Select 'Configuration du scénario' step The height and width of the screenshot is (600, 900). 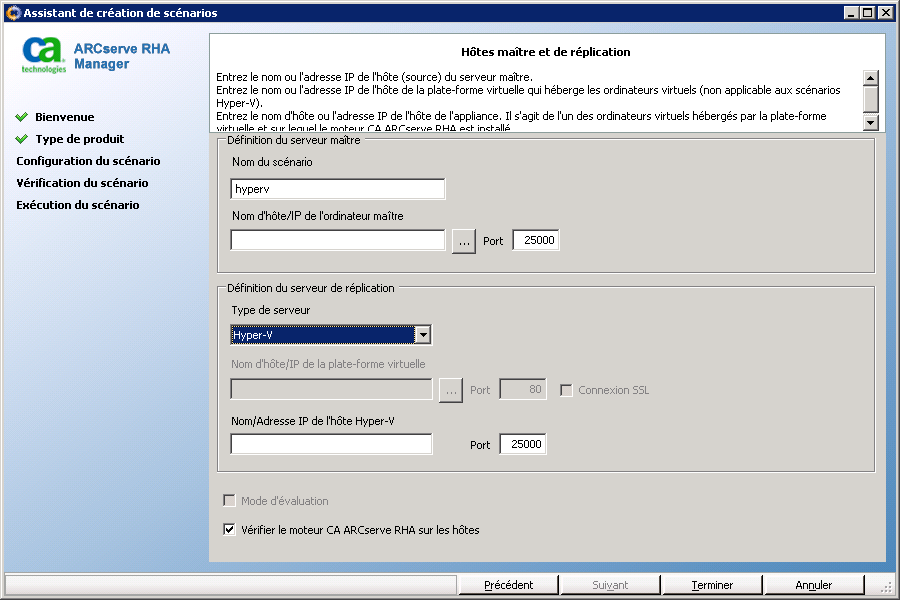point(88,161)
